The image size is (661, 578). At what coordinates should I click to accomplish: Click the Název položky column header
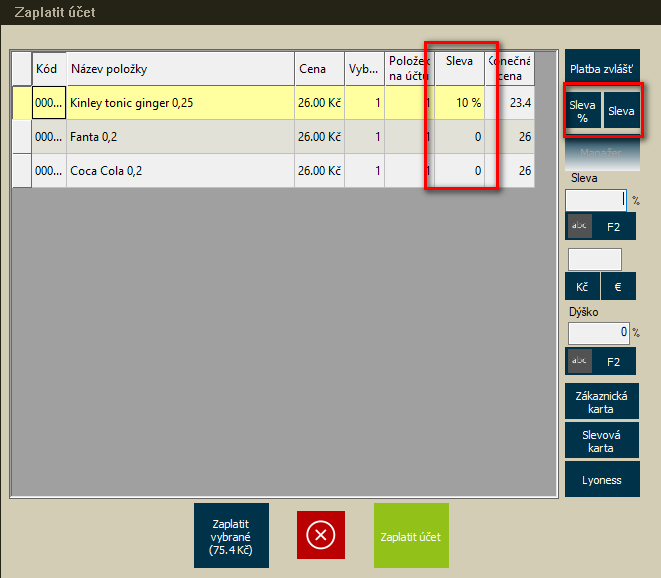coord(180,69)
